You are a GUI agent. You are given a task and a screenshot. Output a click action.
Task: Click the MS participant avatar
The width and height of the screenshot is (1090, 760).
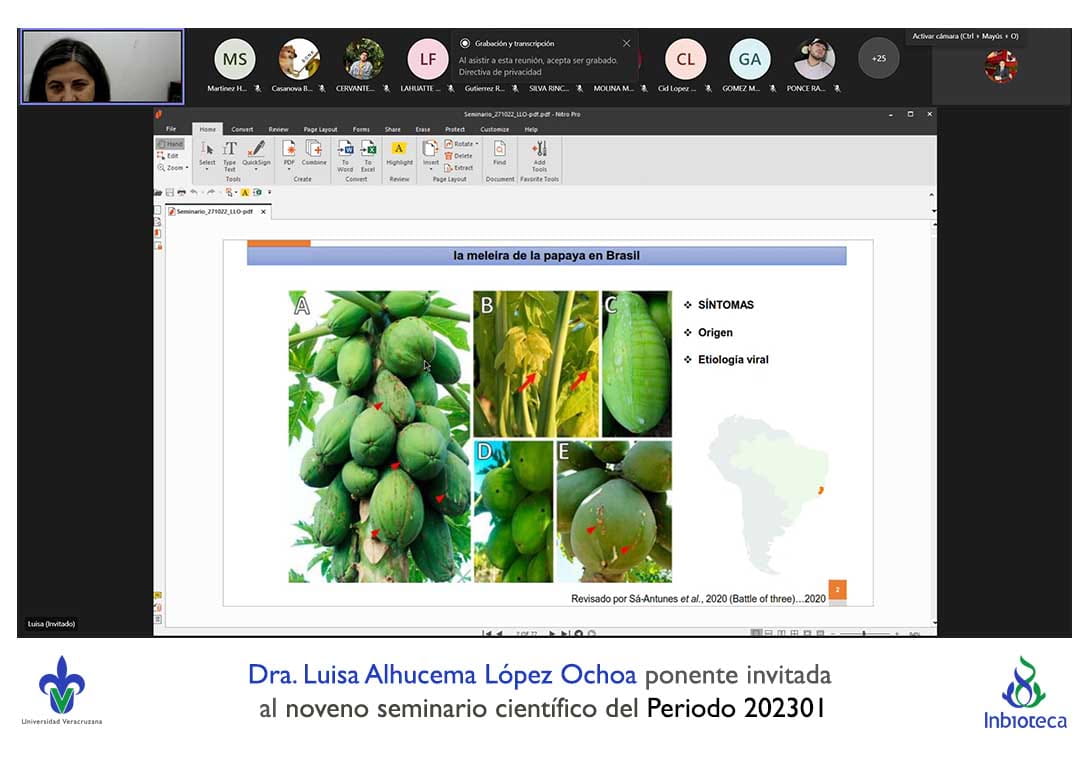[x=235, y=59]
